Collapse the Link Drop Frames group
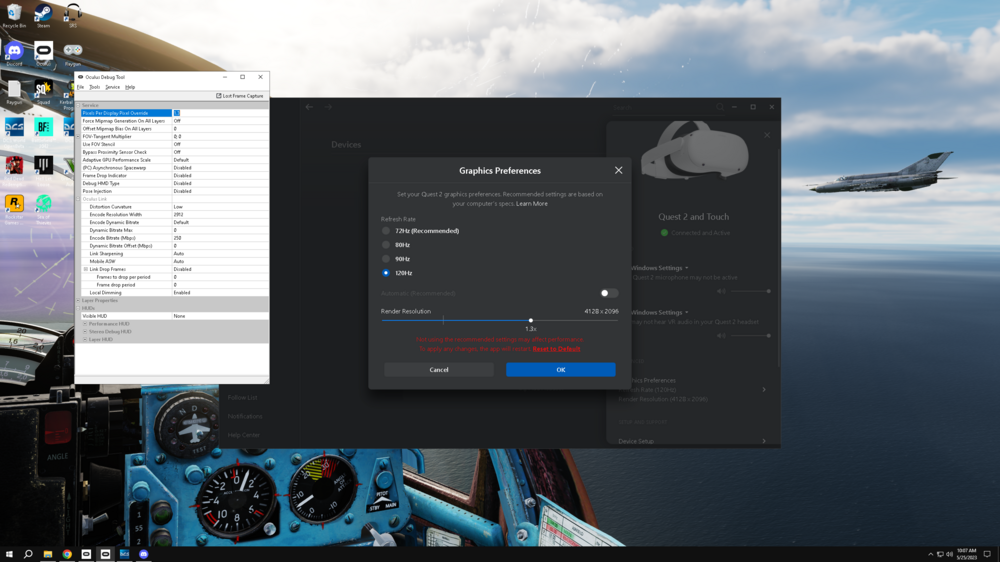 pyautogui.click(x=85, y=269)
